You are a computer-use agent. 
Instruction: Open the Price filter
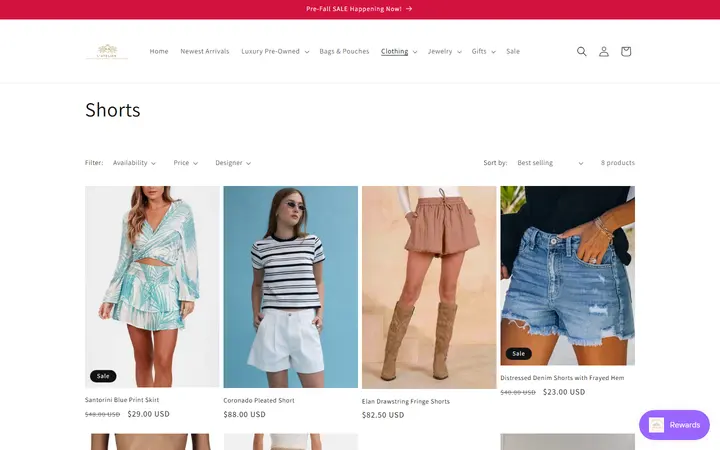pyautogui.click(x=186, y=163)
